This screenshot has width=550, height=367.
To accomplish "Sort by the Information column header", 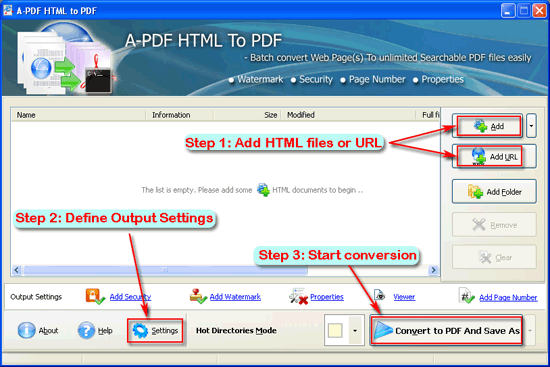I will [x=179, y=115].
